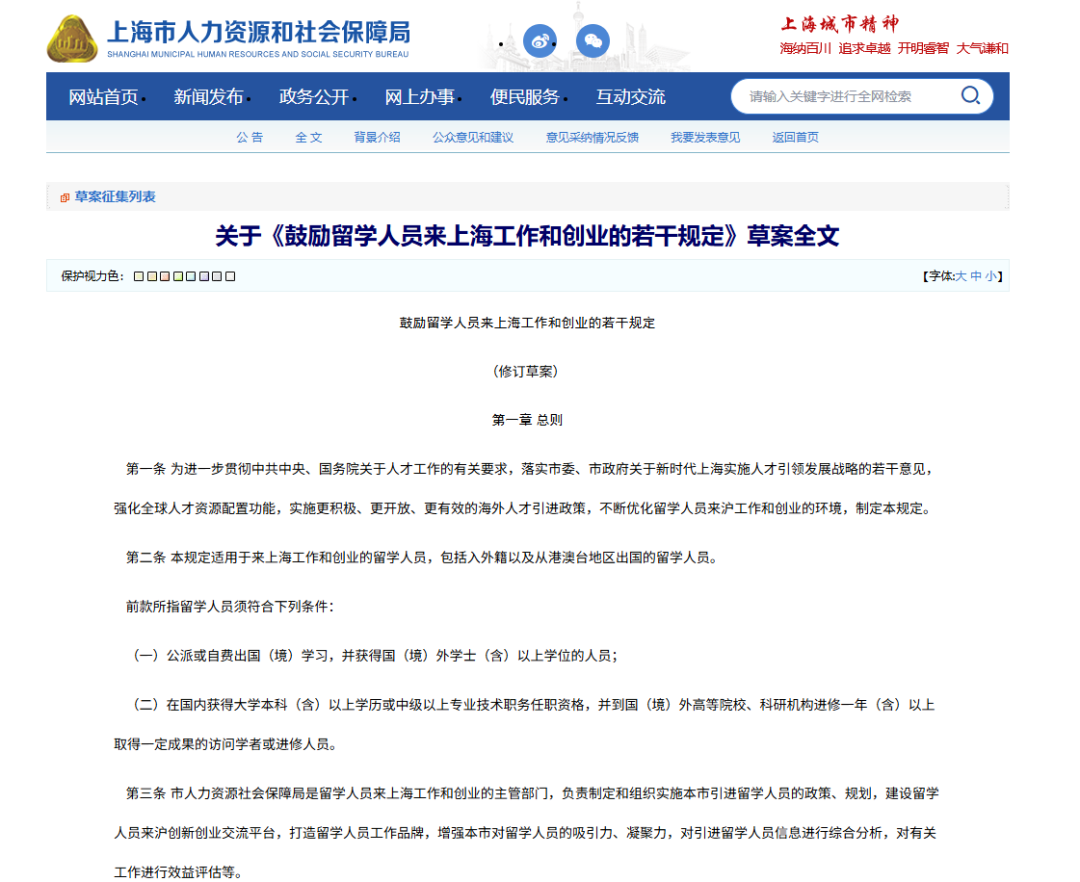Click the 我要发表意见 link
This screenshot has height=882, width=1080.
(705, 138)
